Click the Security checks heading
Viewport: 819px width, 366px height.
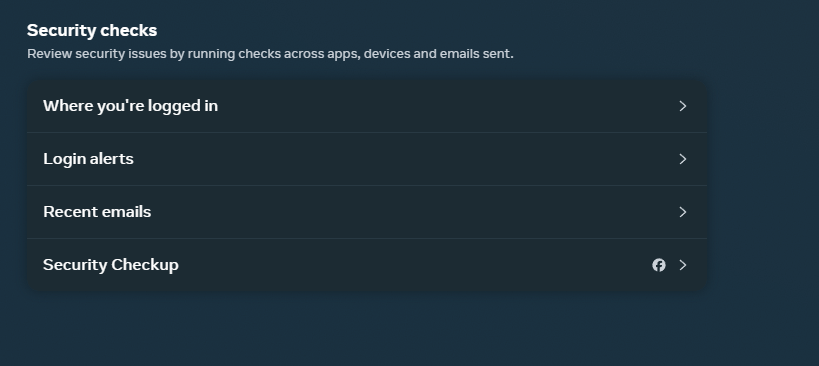(92, 30)
